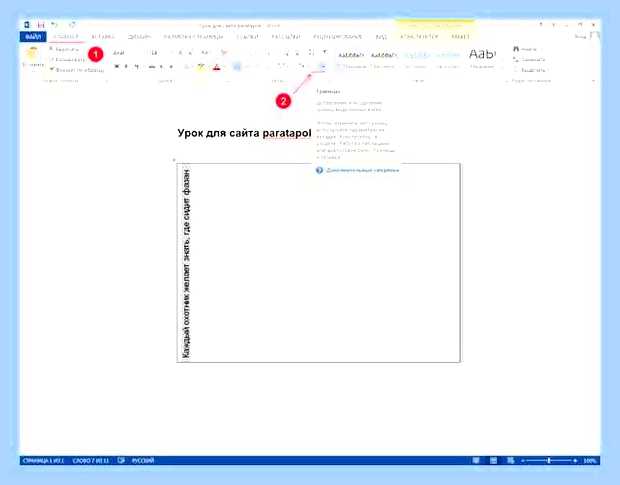Open the shading color dropdown
Viewport: 620px width, 485px height.
[302, 67]
